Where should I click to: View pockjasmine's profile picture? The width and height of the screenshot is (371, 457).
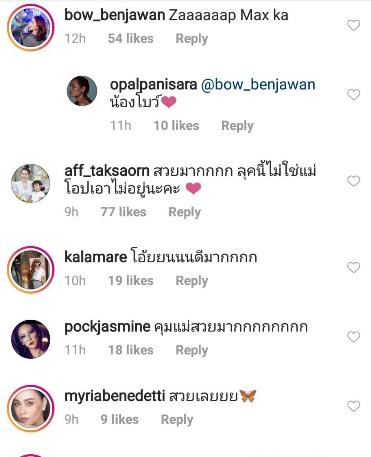tap(31, 339)
